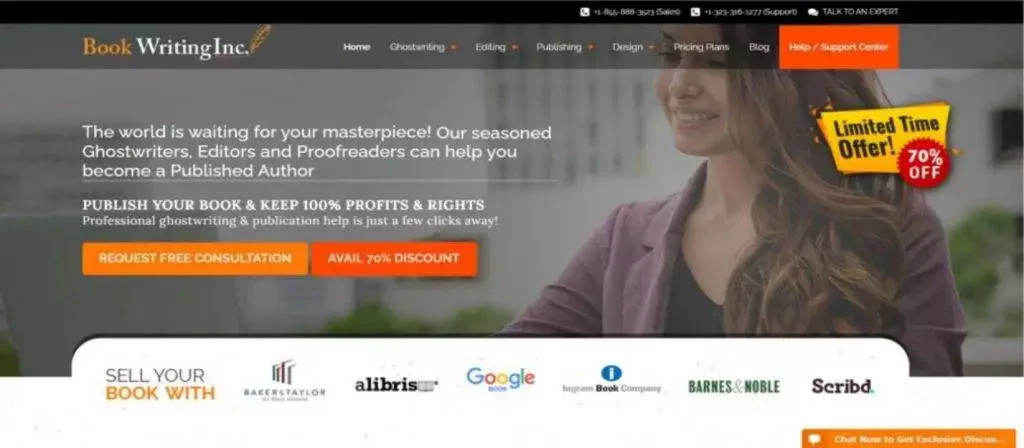Open the Chat Now exclusive discount widget
The height and width of the screenshot is (448, 1024).
pos(908,439)
